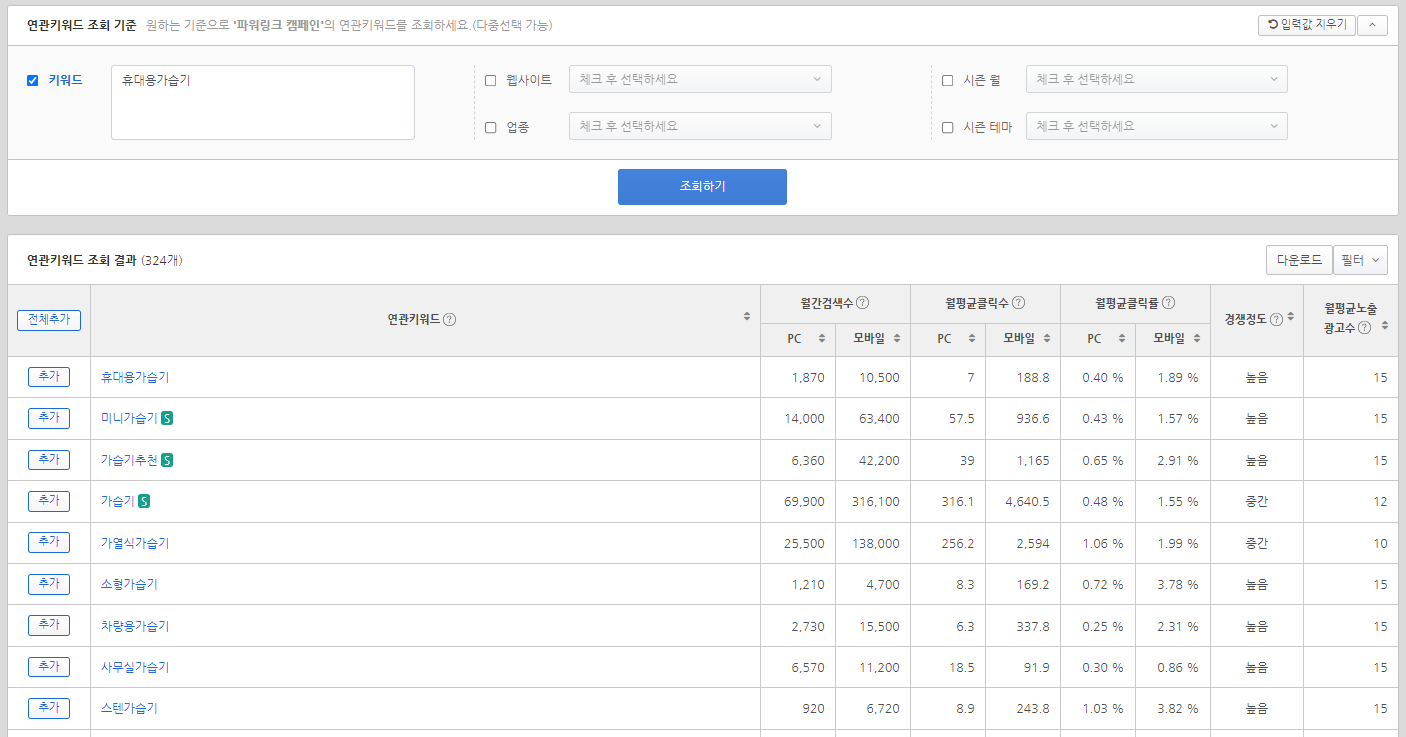This screenshot has width=1406, height=737.
Task: Open help icon next to 경쟁정도 header
Action: coord(1276,319)
